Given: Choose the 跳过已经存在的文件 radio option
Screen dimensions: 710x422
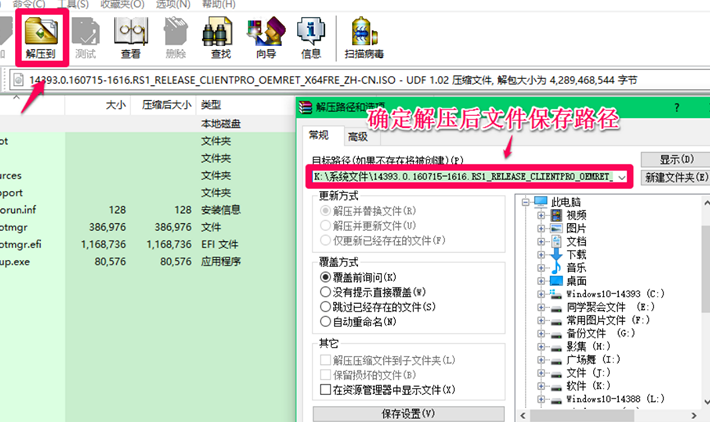Looking at the screenshot, I should click(325, 306).
